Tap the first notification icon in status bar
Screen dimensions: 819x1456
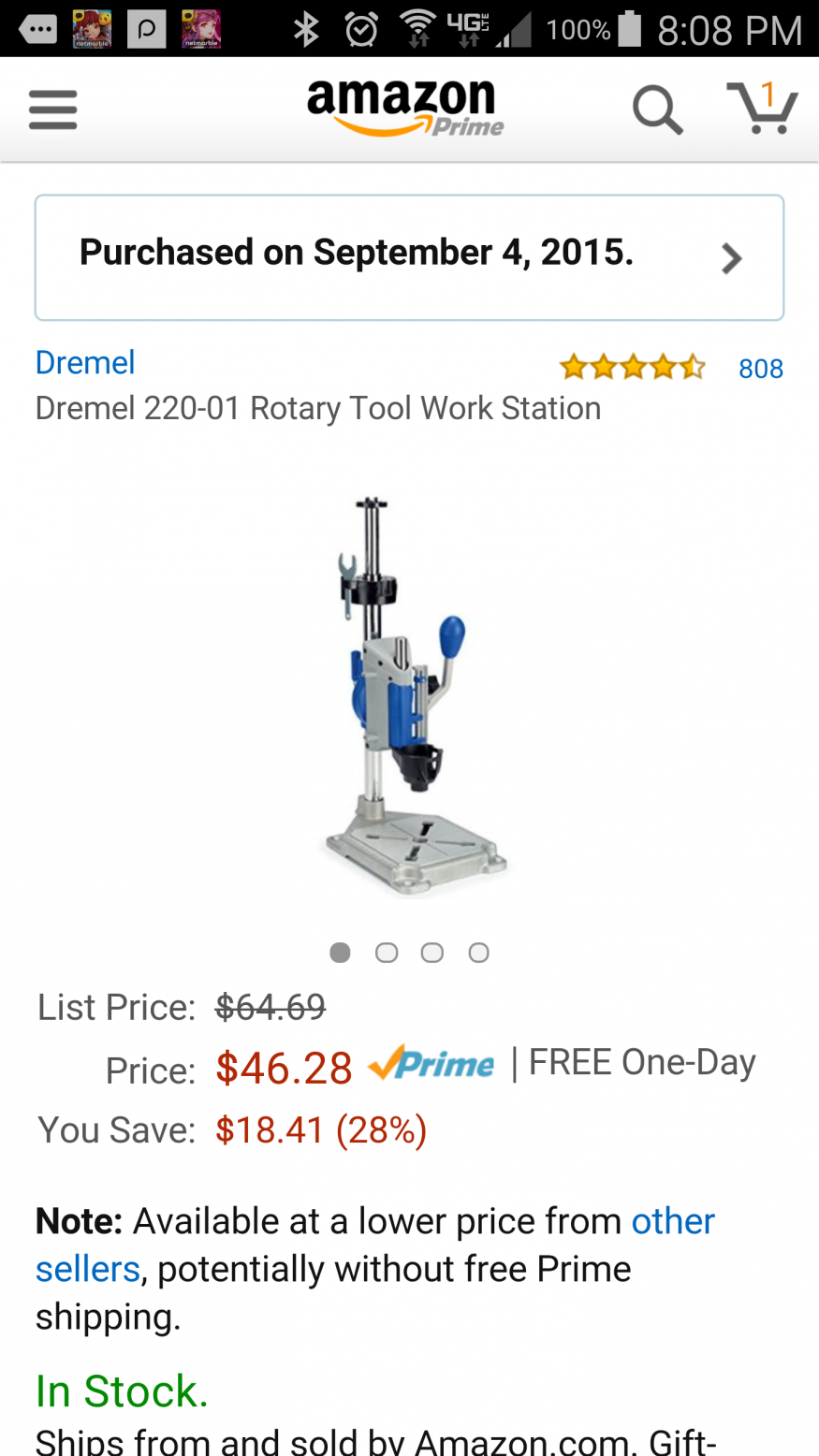[37, 29]
